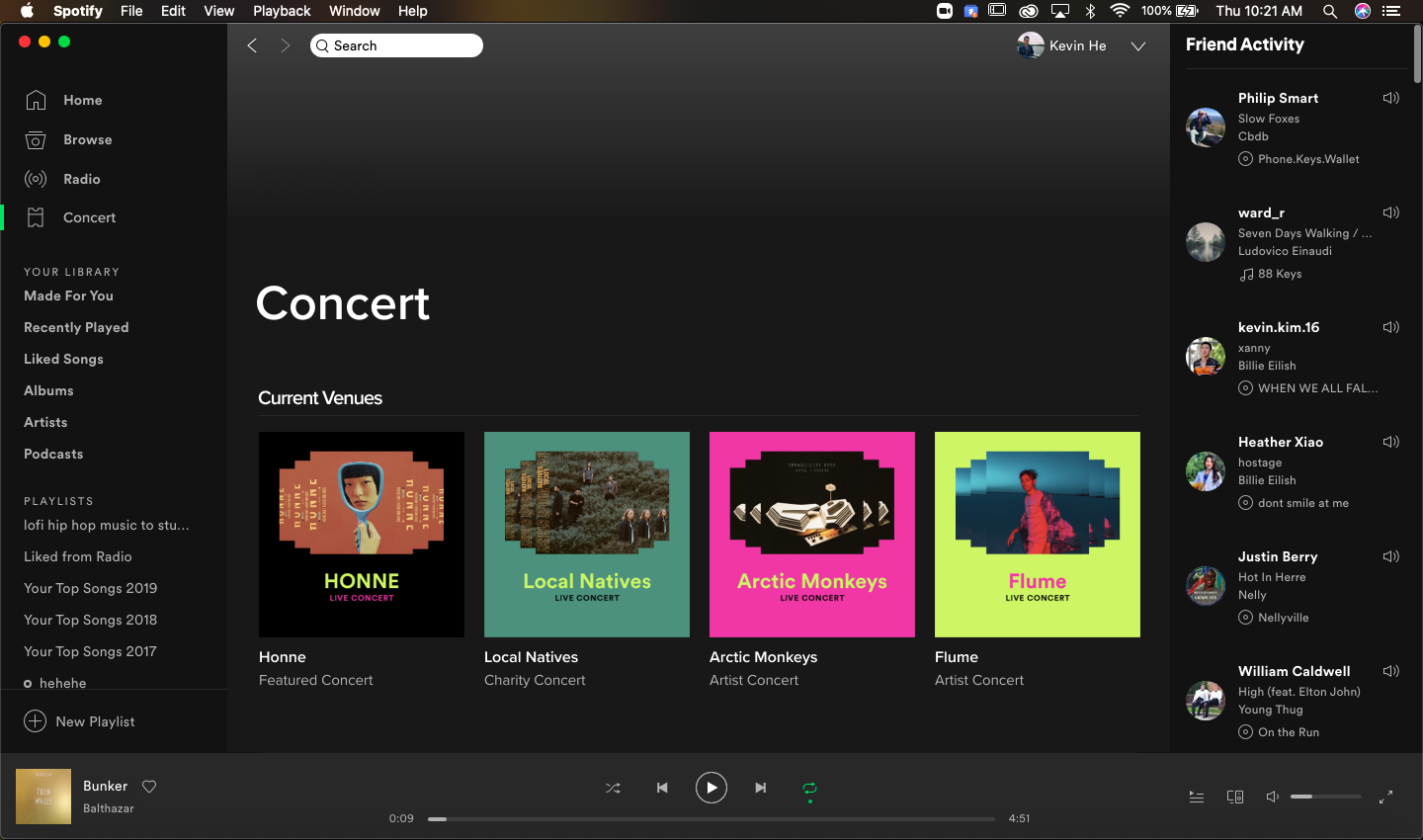
Task: Open Phone.Keys.Wallet album from Philip Smart
Action: (x=1308, y=159)
